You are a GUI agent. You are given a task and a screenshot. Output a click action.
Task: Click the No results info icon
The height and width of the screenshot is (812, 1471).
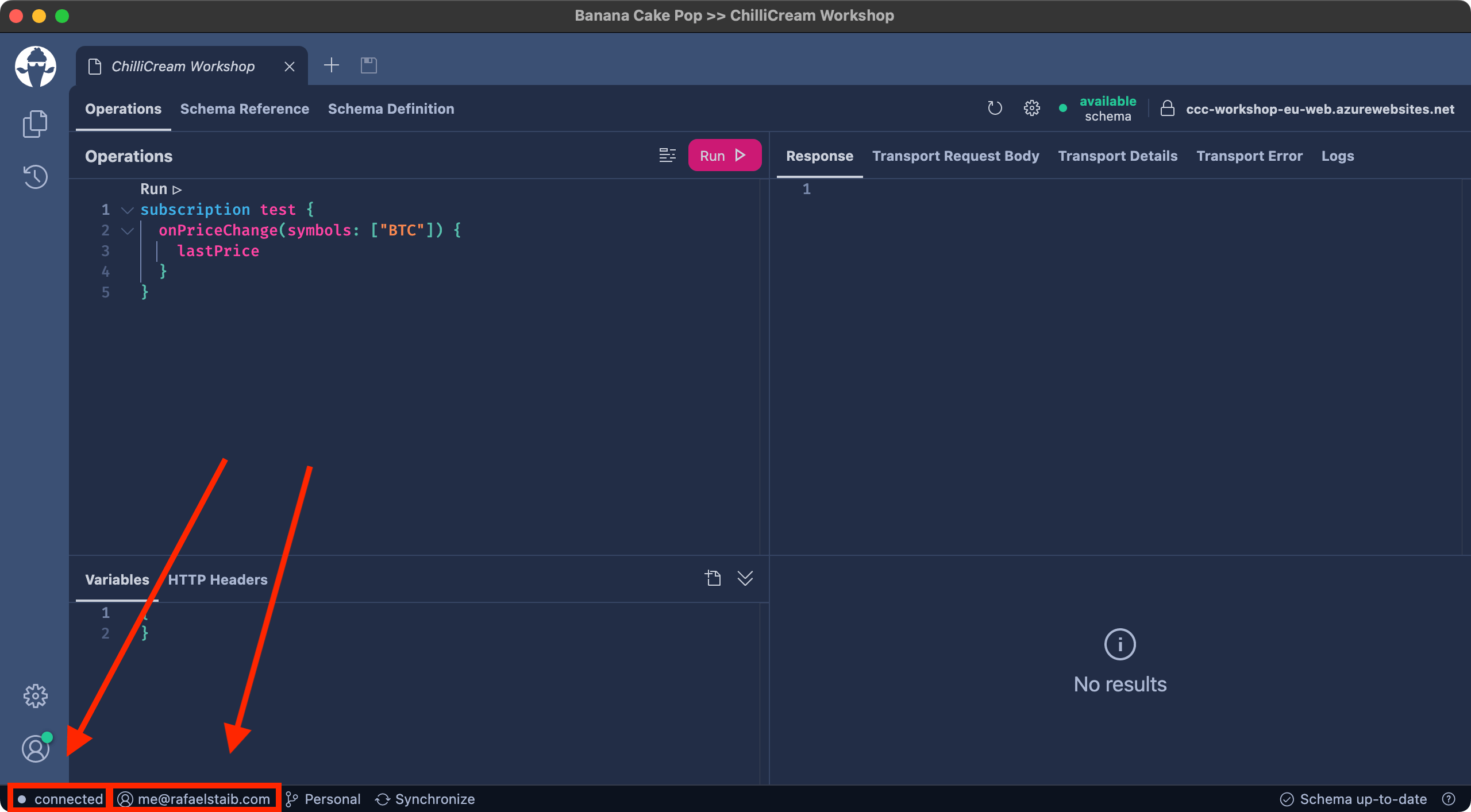[x=1120, y=644]
